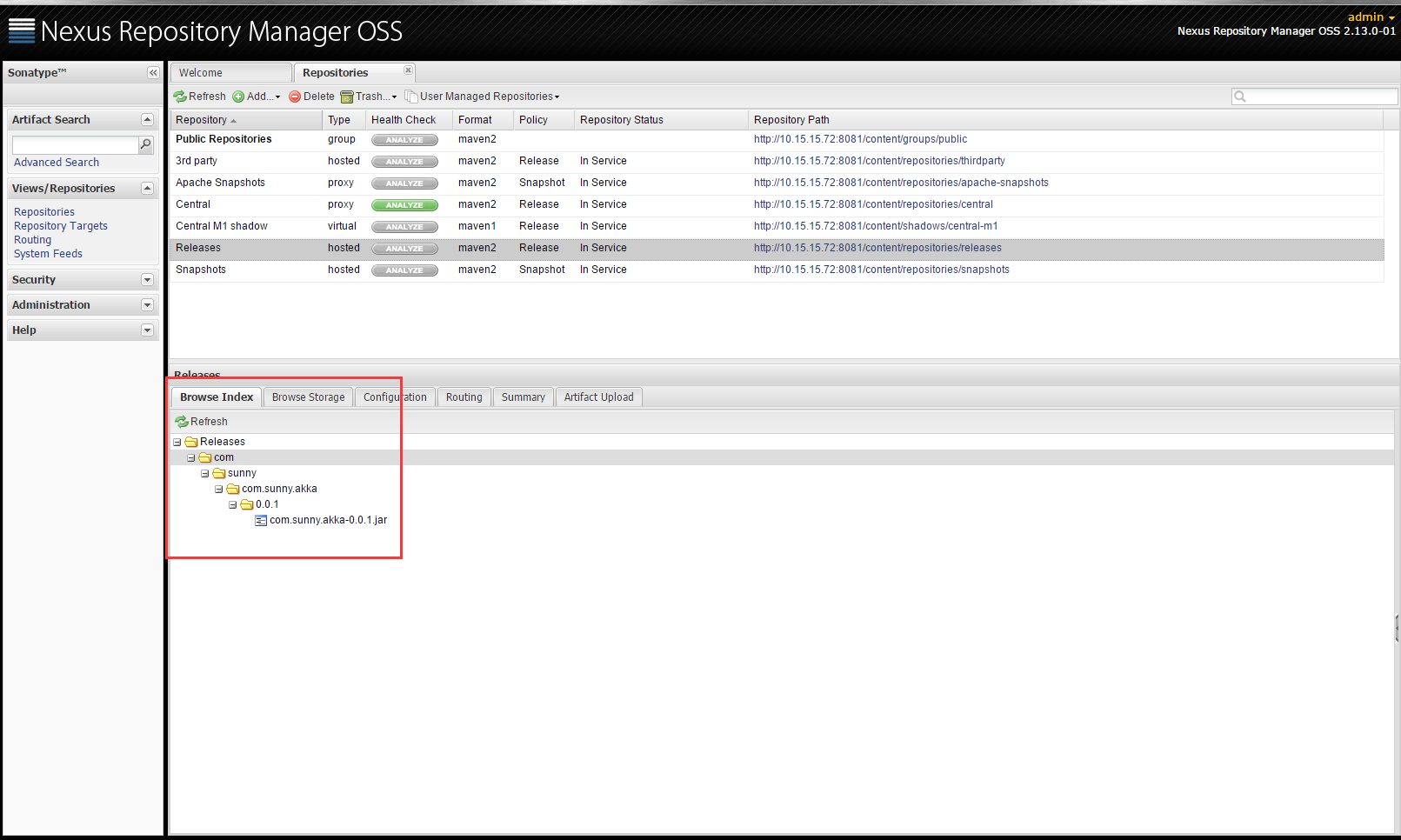Image resolution: width=1401 pixels, height=840 pixels.
Task: Click the artifact search magnifier icon
Action: [146, 144]
